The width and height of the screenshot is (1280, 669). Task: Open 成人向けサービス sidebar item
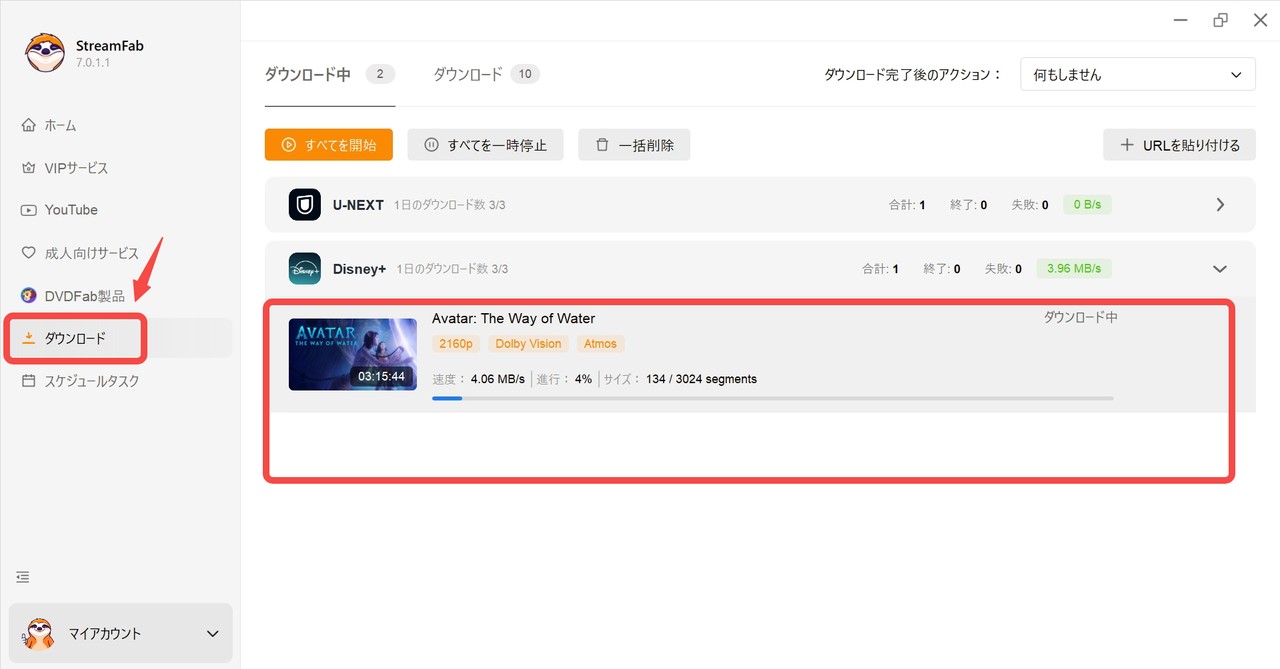click(90, 253)
